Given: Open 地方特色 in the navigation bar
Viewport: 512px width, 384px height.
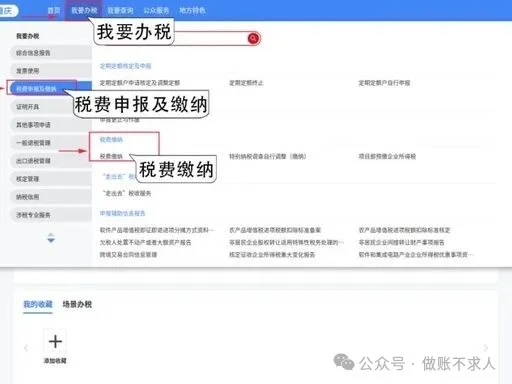Looking at the screenshot, I should (192, 10).
